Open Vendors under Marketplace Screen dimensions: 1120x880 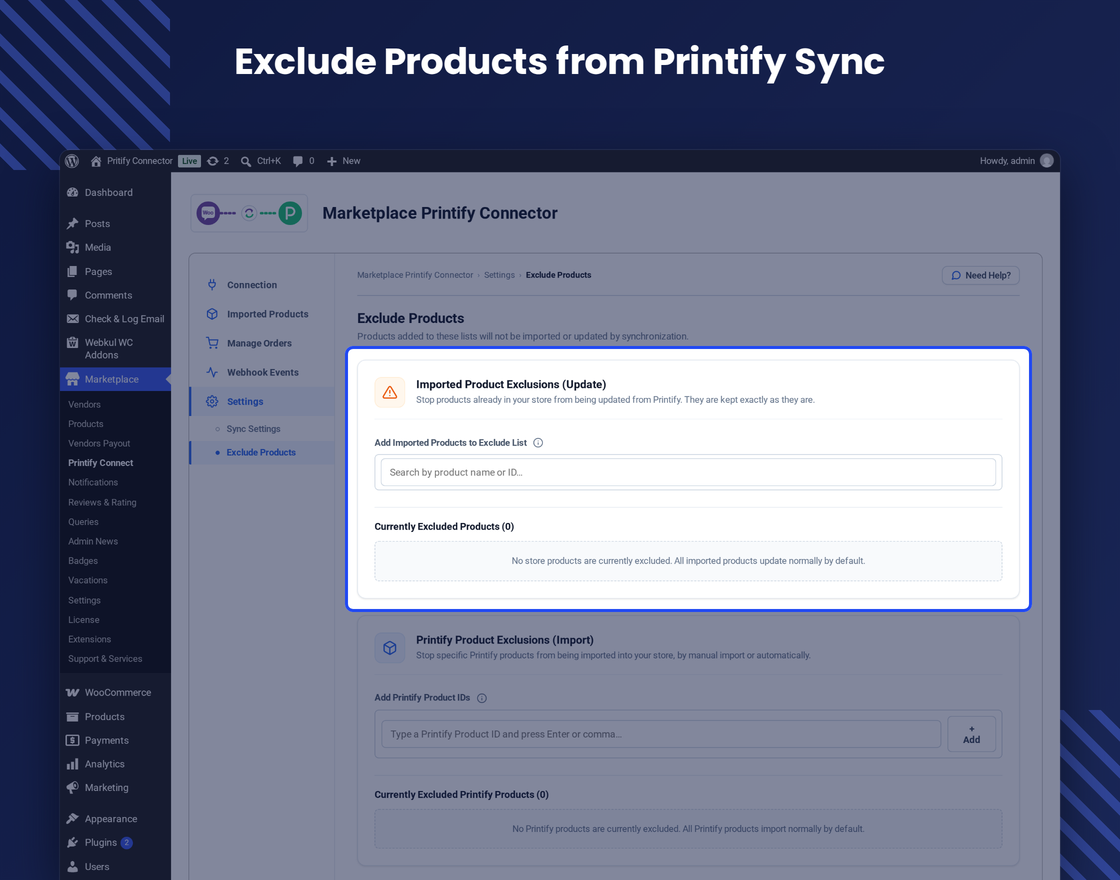click(84, 404)
